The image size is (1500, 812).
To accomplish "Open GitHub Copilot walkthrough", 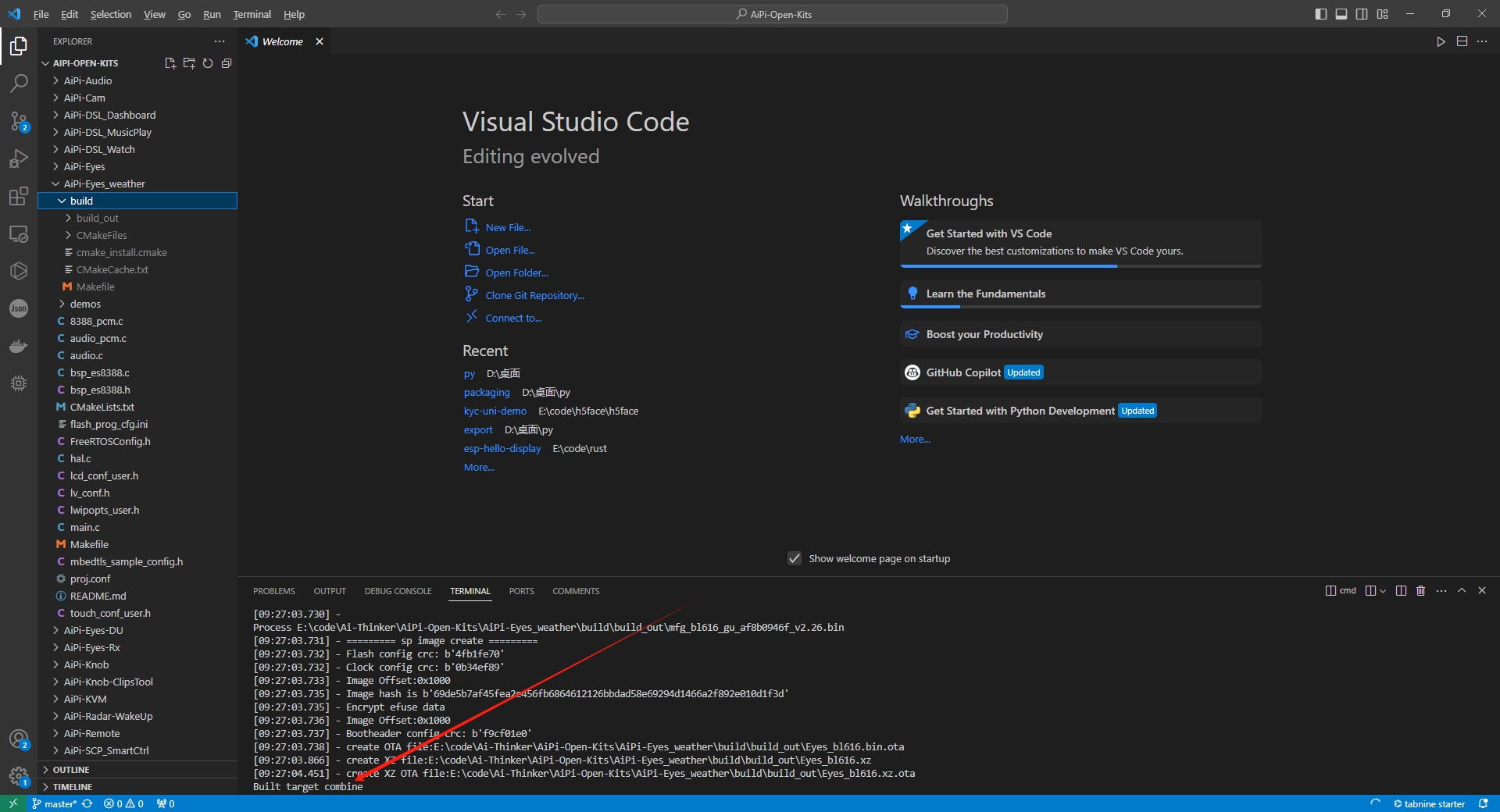I will (1080, 372).
